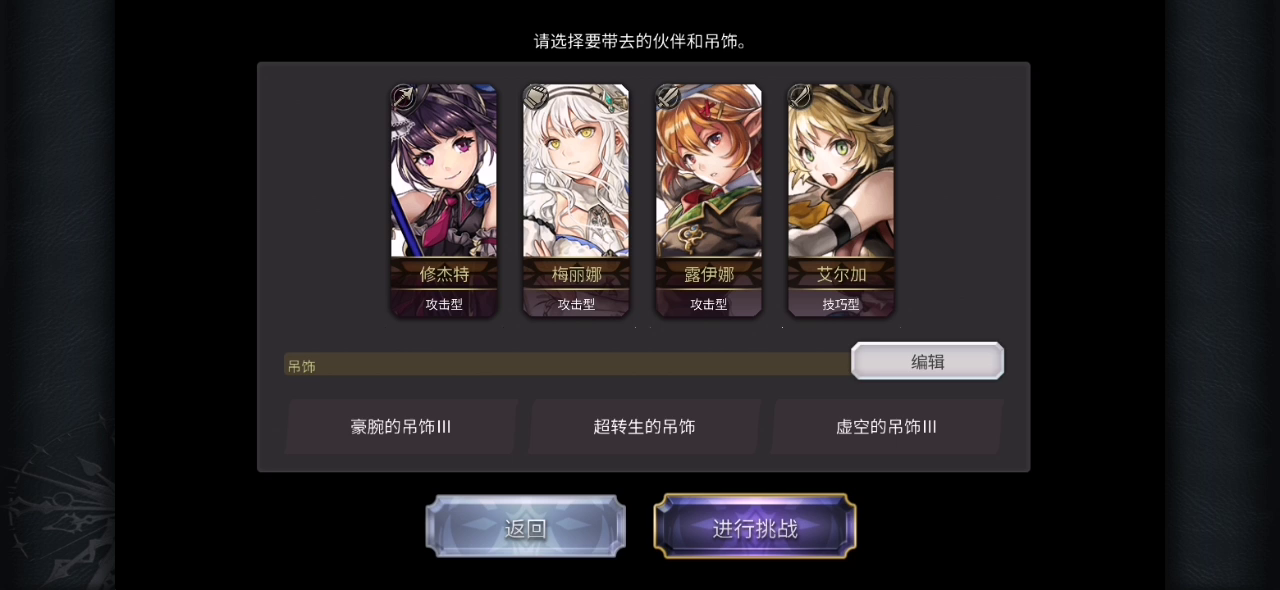1280x590 pixels.
Task: Open the pendant 编辑 button
Action: click(928, 361)
